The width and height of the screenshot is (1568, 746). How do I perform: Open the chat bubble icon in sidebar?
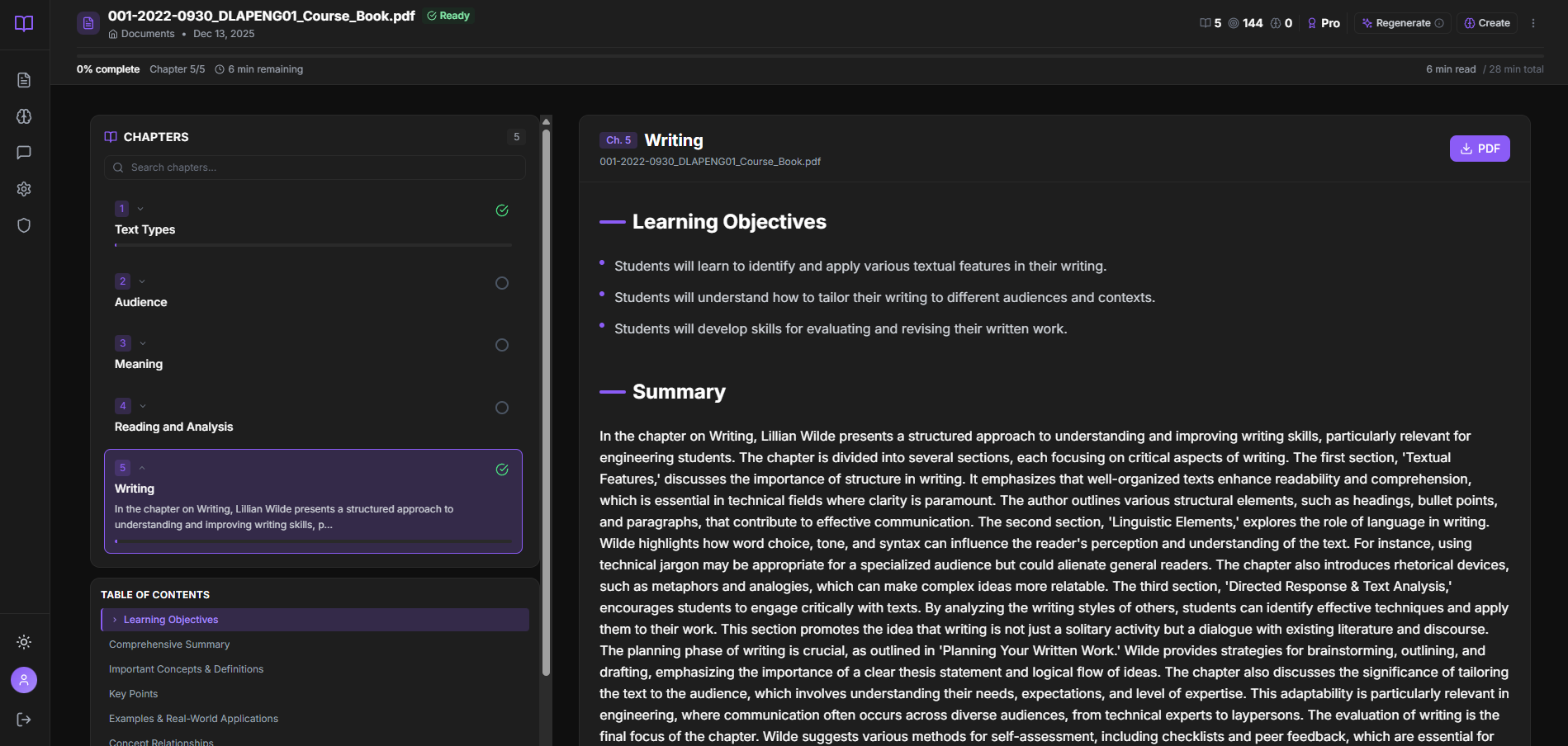tap(24, 153)
